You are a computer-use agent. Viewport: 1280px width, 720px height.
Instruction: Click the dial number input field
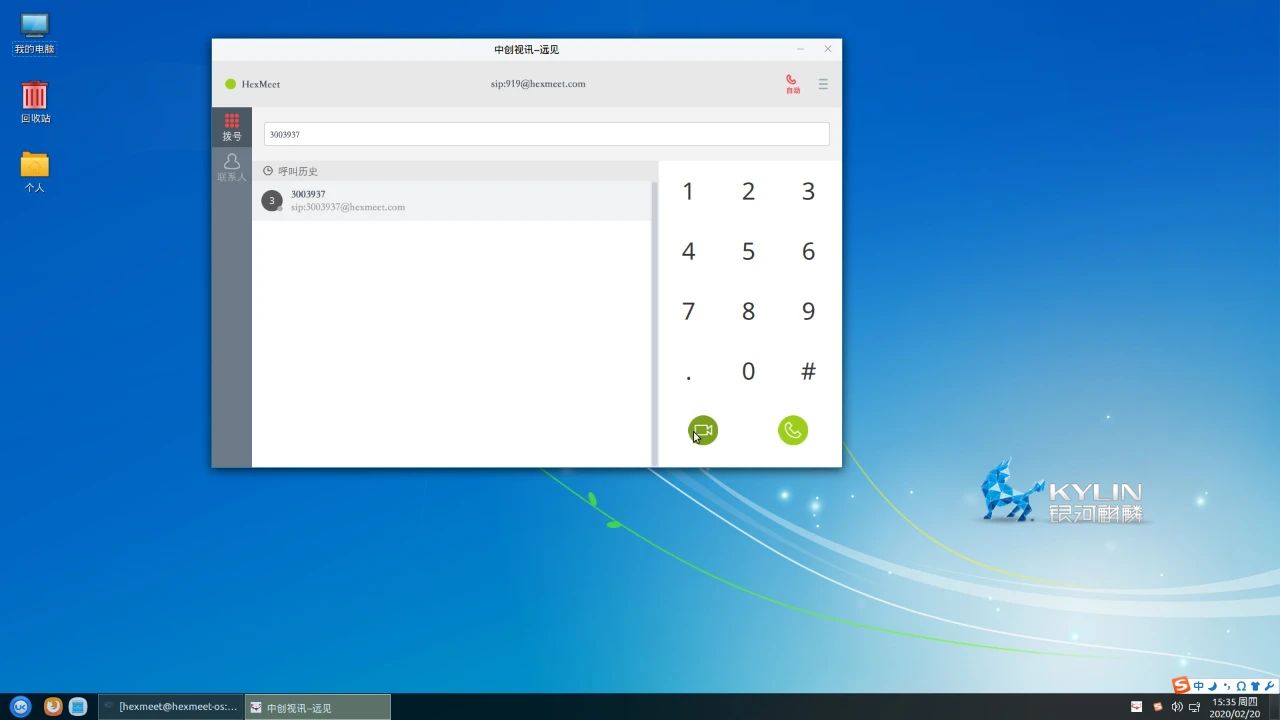tap(546, 134)
